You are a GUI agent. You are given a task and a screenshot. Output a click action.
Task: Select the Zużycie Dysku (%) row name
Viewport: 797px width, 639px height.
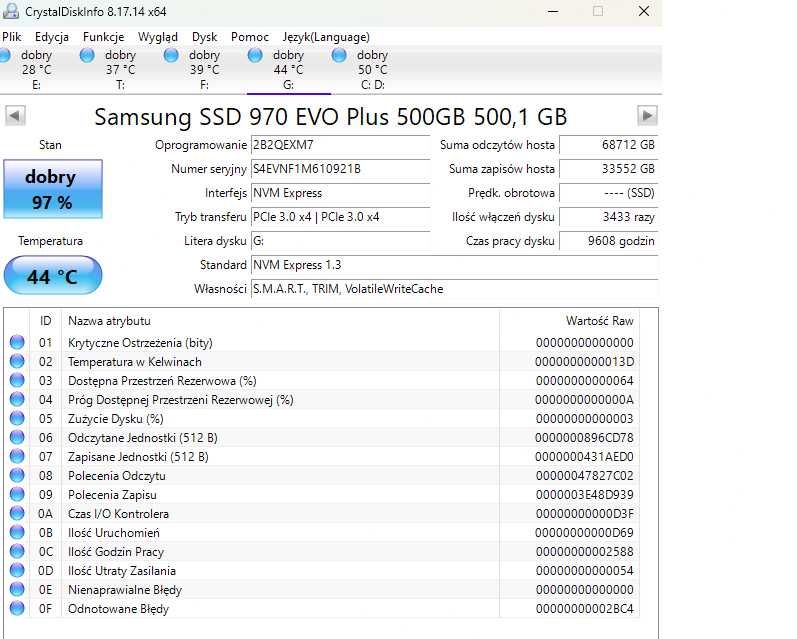pyautogui.click(x=116, y=419)
